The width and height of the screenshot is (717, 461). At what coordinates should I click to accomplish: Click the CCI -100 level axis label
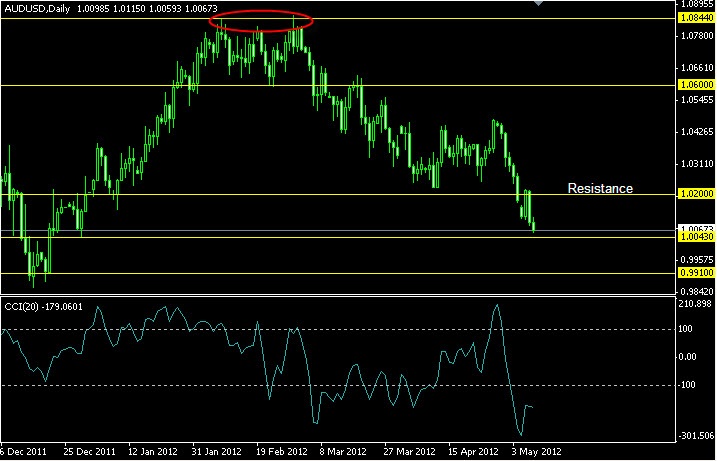pyautogui.click(x=690, y=385)
